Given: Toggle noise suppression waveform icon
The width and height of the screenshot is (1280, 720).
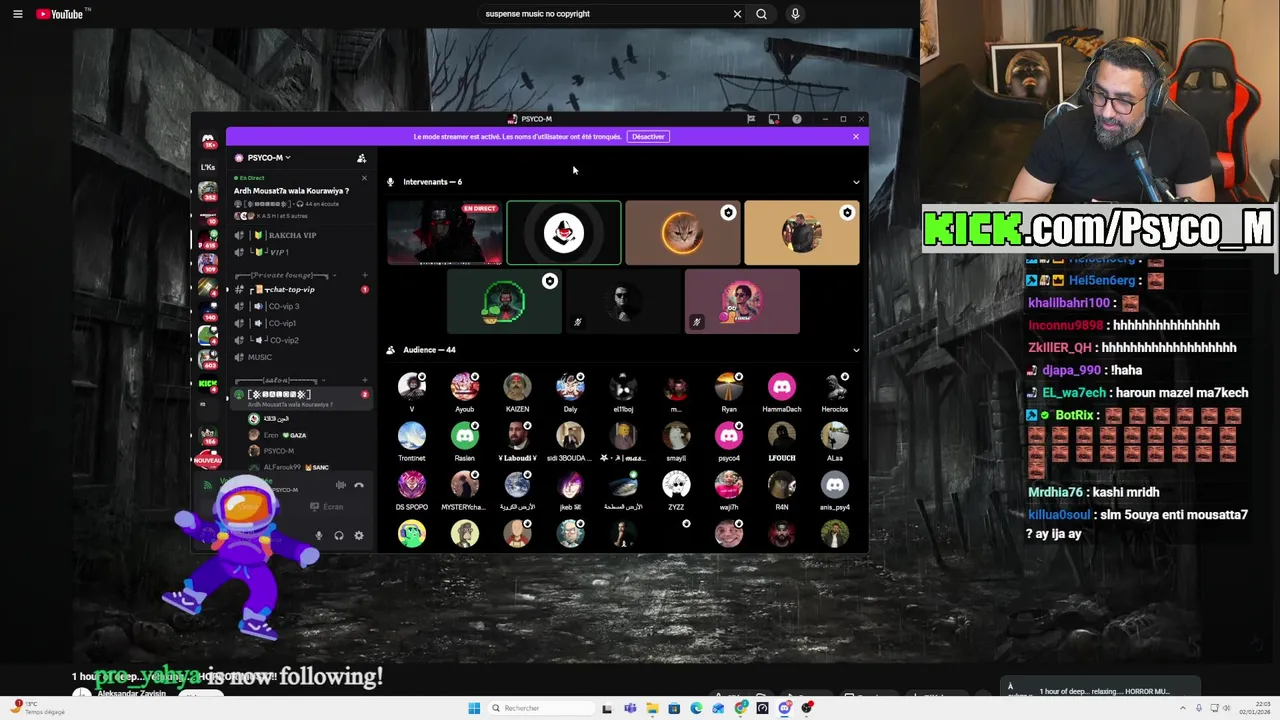Looking at the screenshot, I should coord(341,486).
